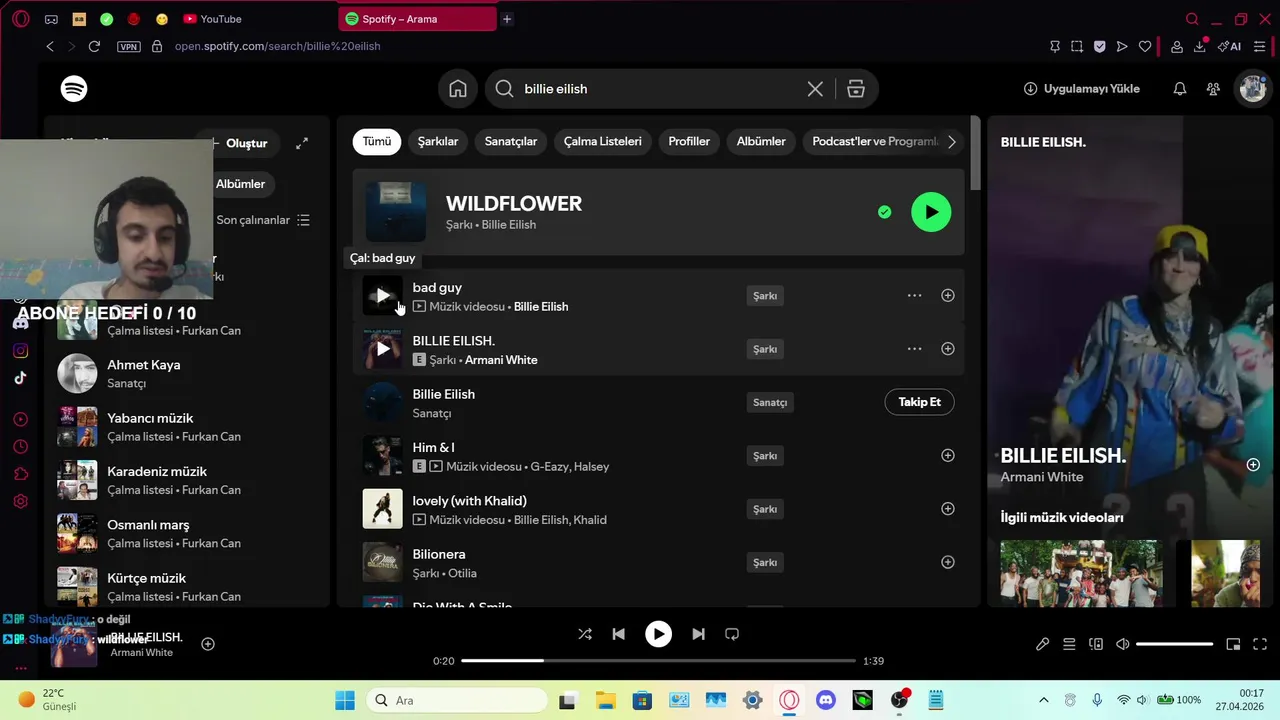Open Discord from the taskbar
Screen dimensions: 1280x720
pyautogui.click(x=826, y=700)
